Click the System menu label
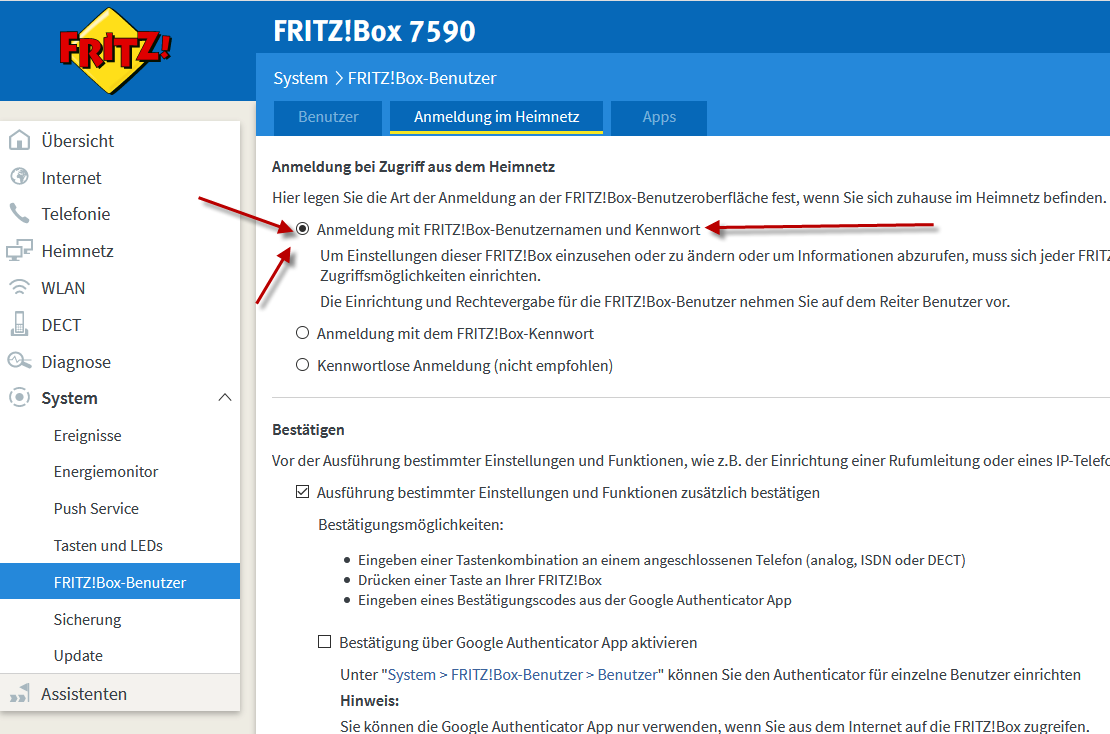The width and height of the screenshot is (1110, 734). point(69,398)
